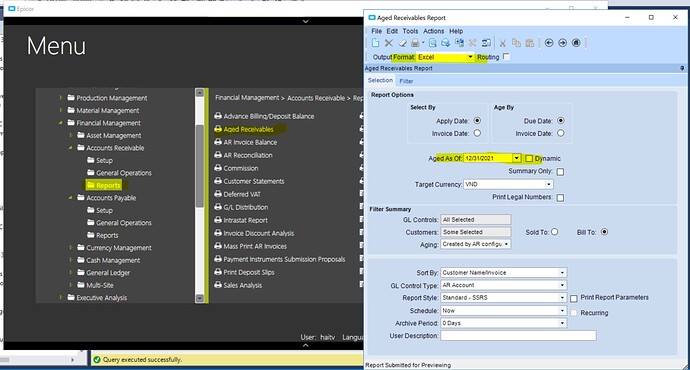The height and width of the screenshot is (370, 690).
Task: Click the folder icon of General Ledger
Action: [x=81, y=272]
